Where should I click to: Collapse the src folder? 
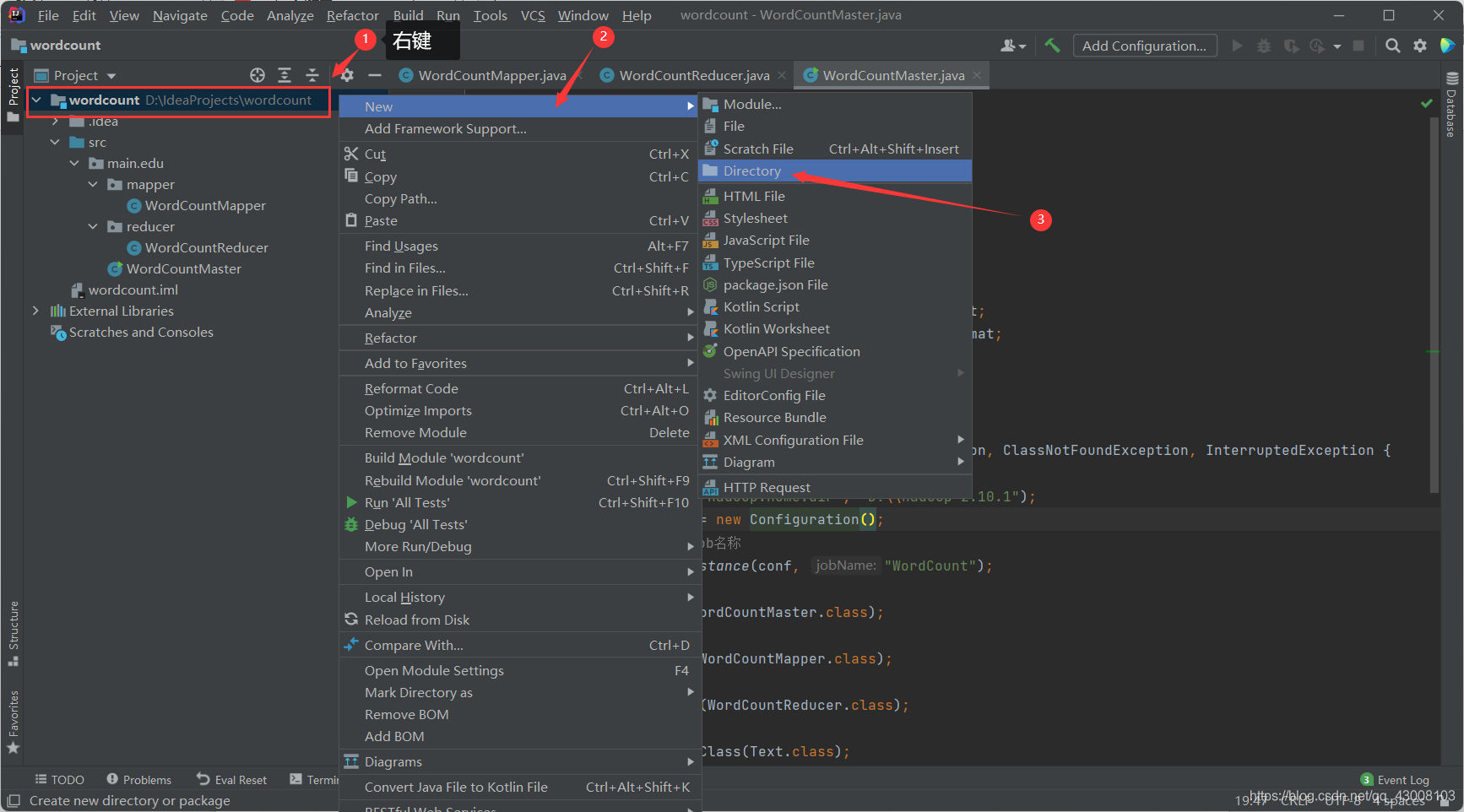pyautogui.click(x=55, y=142)
